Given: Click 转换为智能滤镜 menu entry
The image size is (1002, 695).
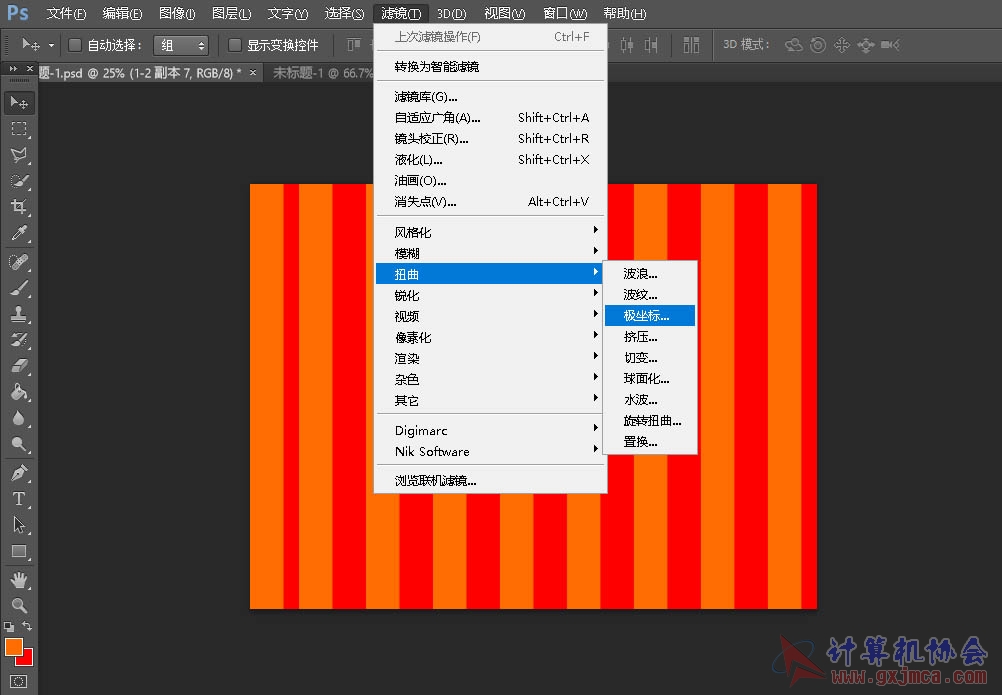Looking at the screenshot, I should tap(491, 66).
